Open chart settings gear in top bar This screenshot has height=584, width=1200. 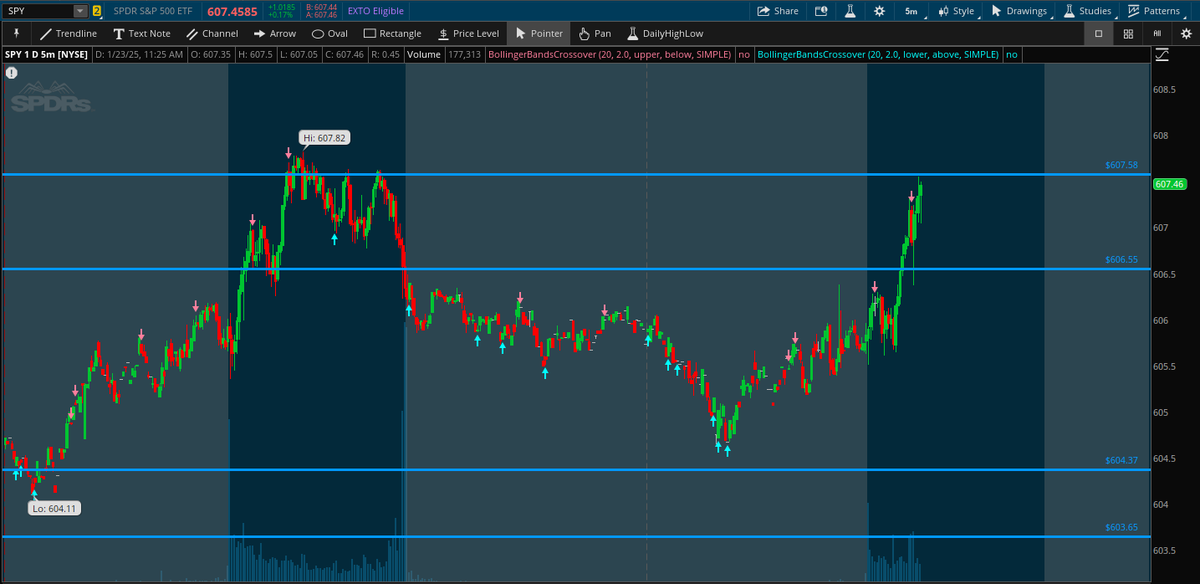tap(879, 11)
